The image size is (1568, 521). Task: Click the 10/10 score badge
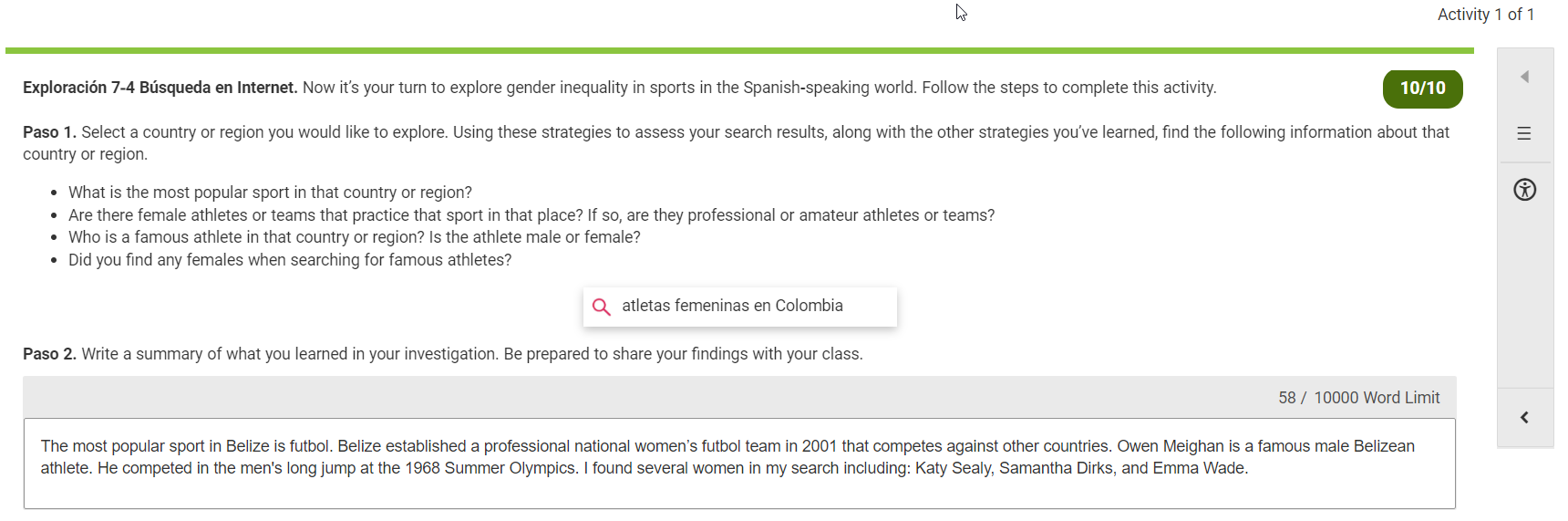(x=1422, y=89)
